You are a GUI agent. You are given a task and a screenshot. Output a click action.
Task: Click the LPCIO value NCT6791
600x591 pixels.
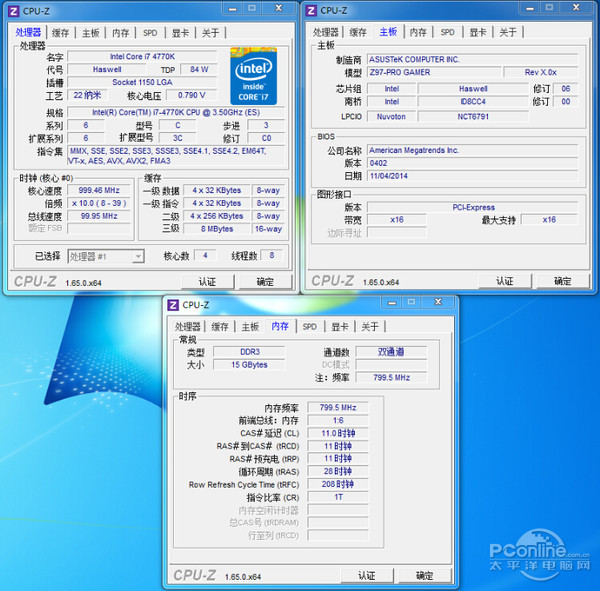click(473, 116)
